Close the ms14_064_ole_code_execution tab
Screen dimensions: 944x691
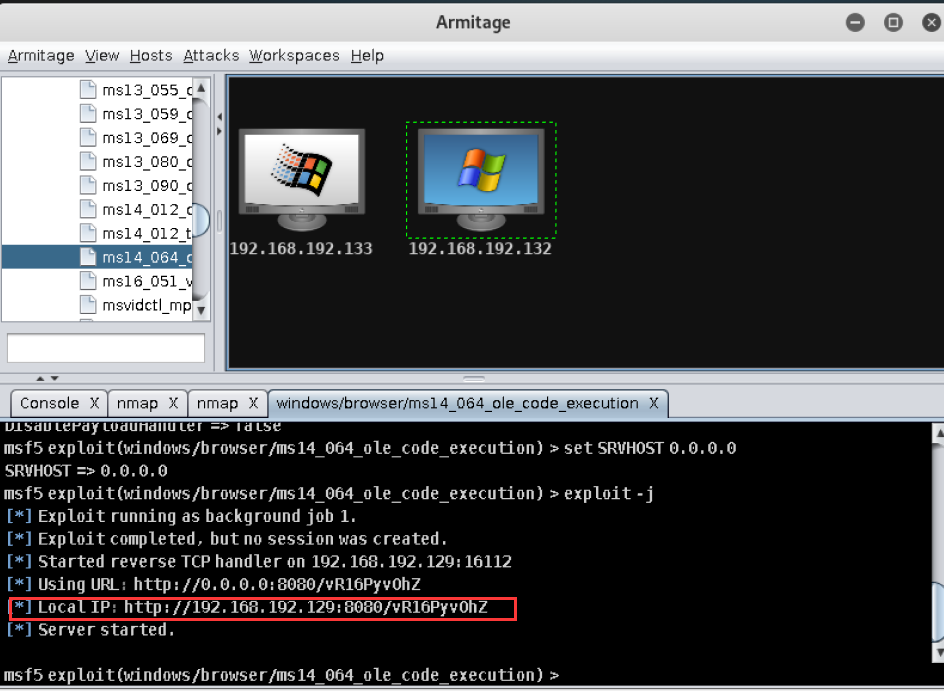654,403
